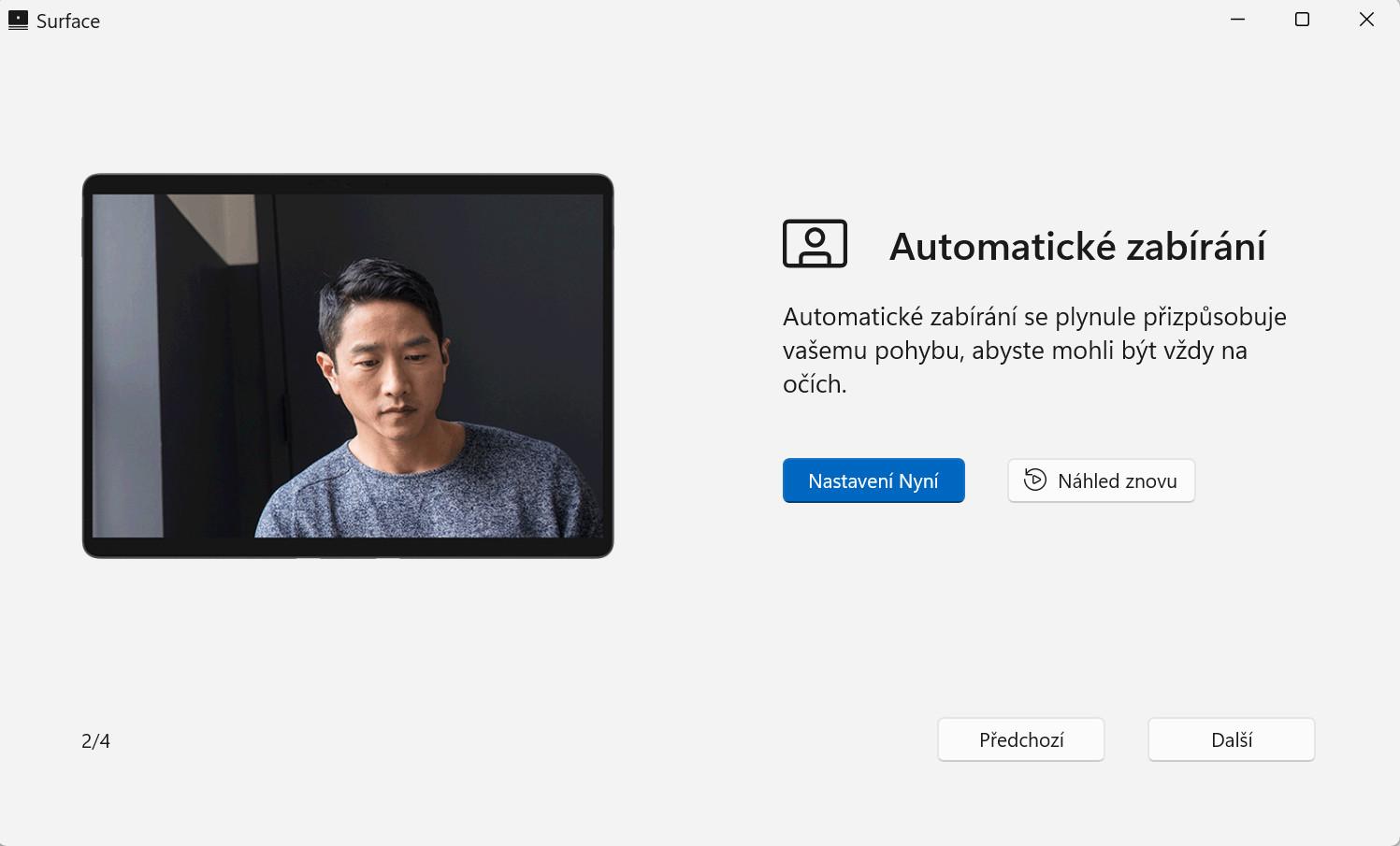
Task: Click the description text about automatic framing
Action: pyautogui.click(x=1034, y=351)
